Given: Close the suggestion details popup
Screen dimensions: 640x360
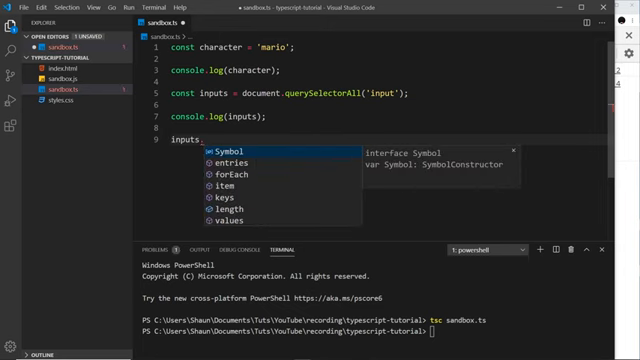Looking at the screenshot, I should point(513,151).
